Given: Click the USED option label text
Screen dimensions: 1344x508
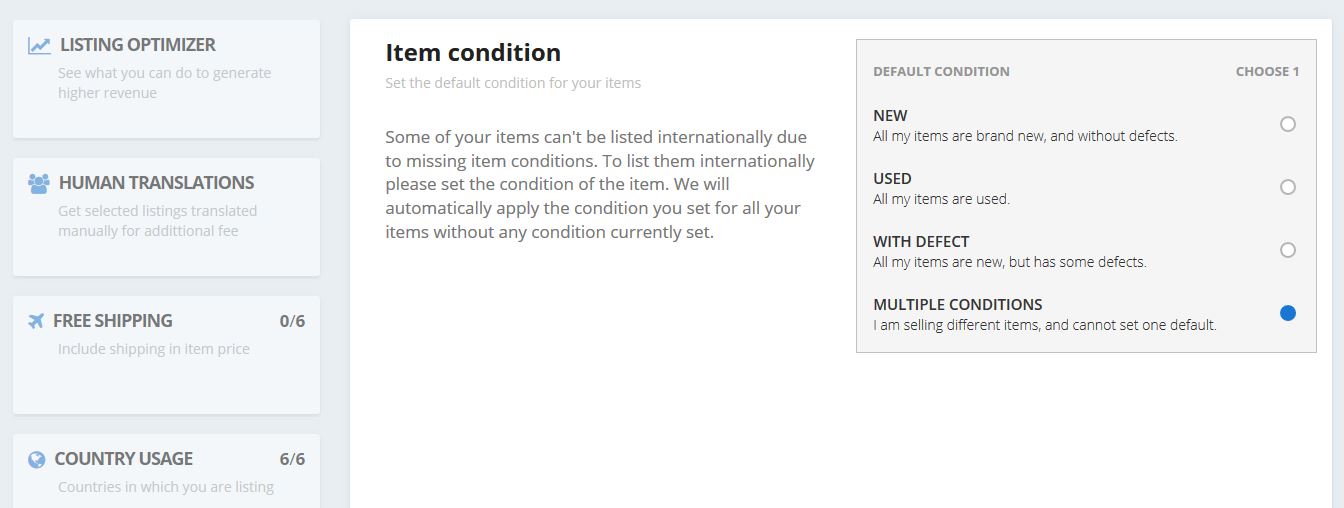Looking at the screenshot, I should [x=892, y=179].
